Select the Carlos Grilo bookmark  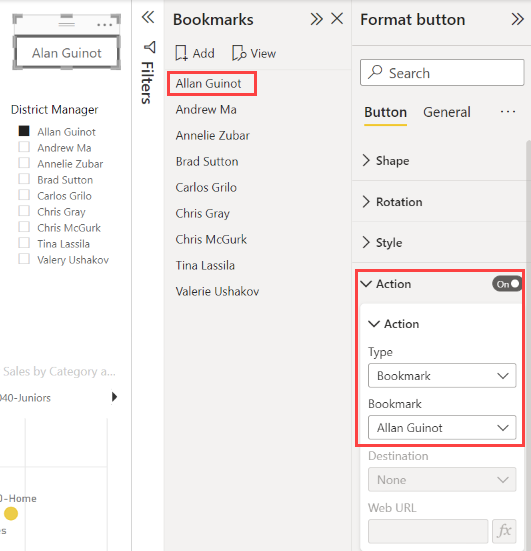coord(206,188)
